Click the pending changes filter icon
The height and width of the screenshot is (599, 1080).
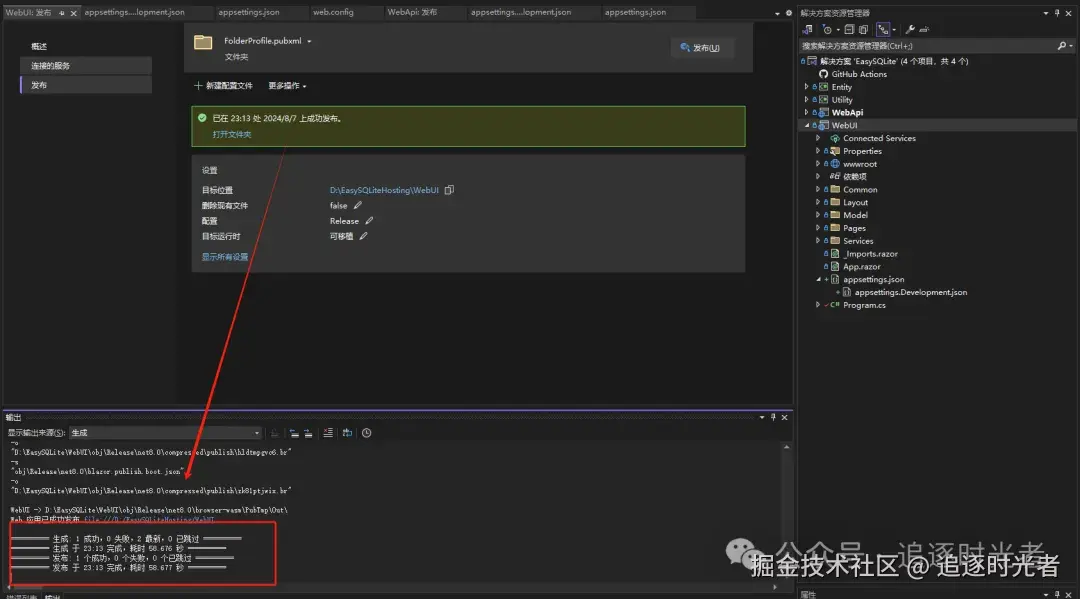coord(829,30)
